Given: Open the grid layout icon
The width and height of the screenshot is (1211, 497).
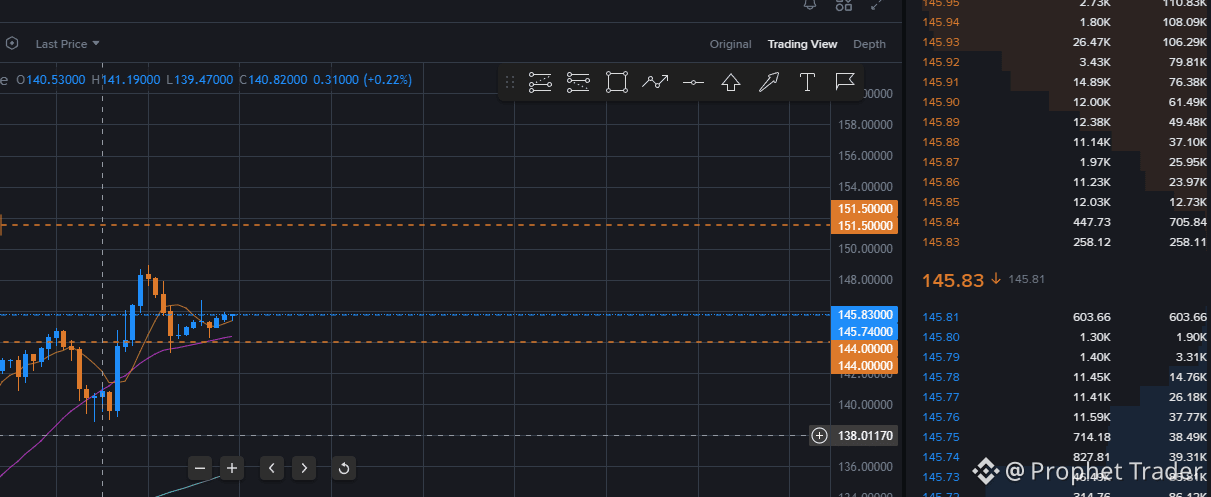Looking at the screenshot, I should pyautogui.click(x=843, y=4).
